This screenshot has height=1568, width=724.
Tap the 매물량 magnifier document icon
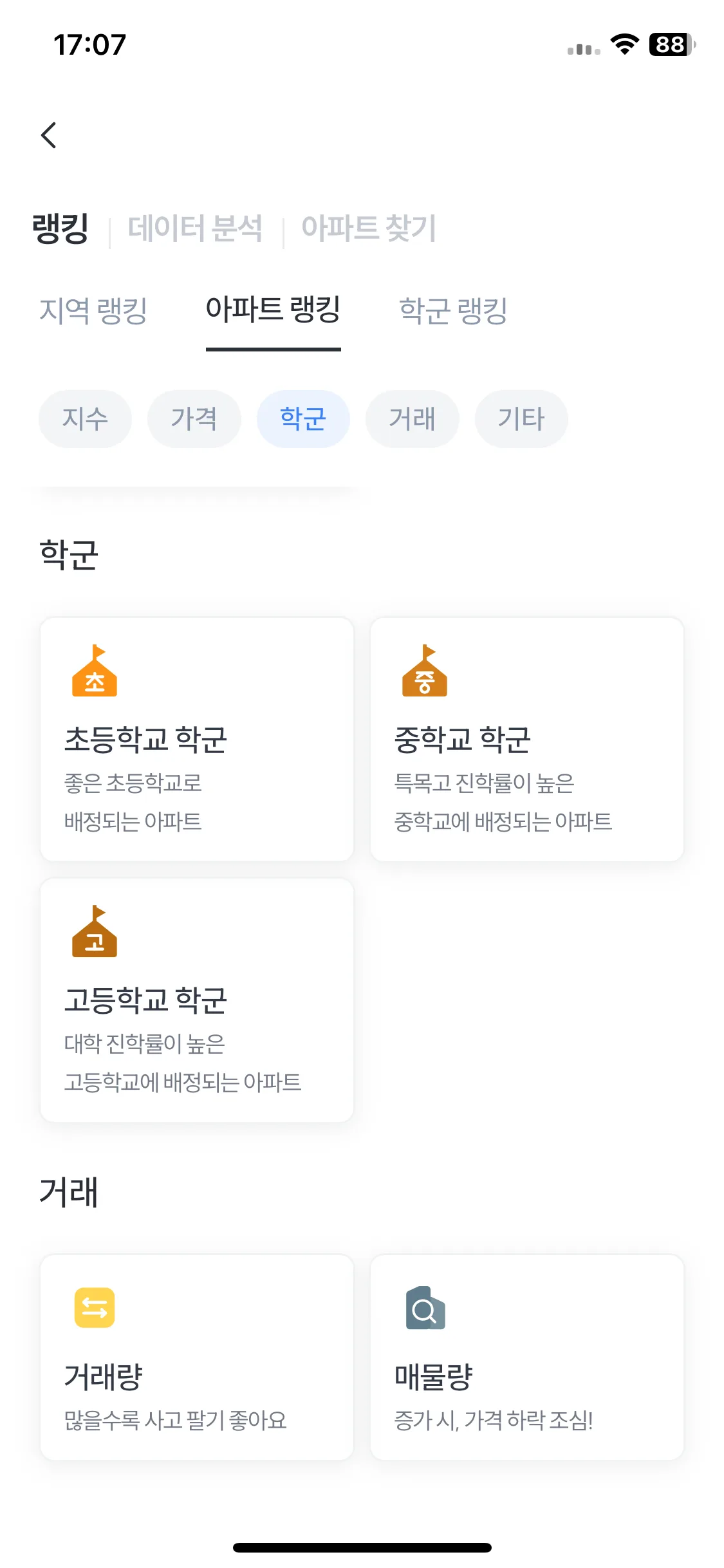(x=425, y=1308)
